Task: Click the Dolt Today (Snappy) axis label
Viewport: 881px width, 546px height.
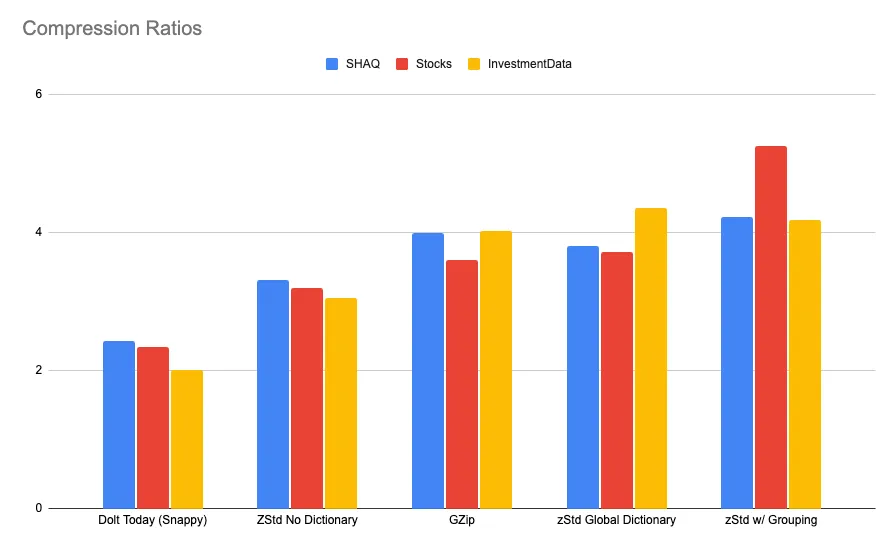Action: tap(152, 521)
